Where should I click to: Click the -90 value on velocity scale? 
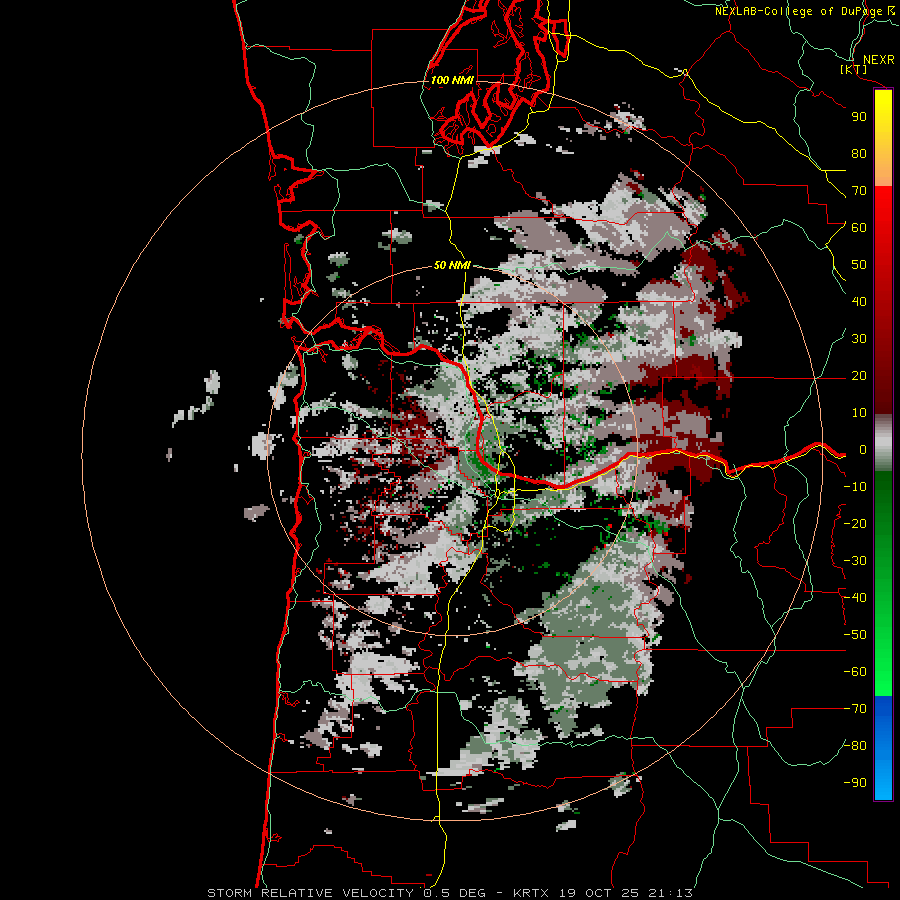pos(855,783)
